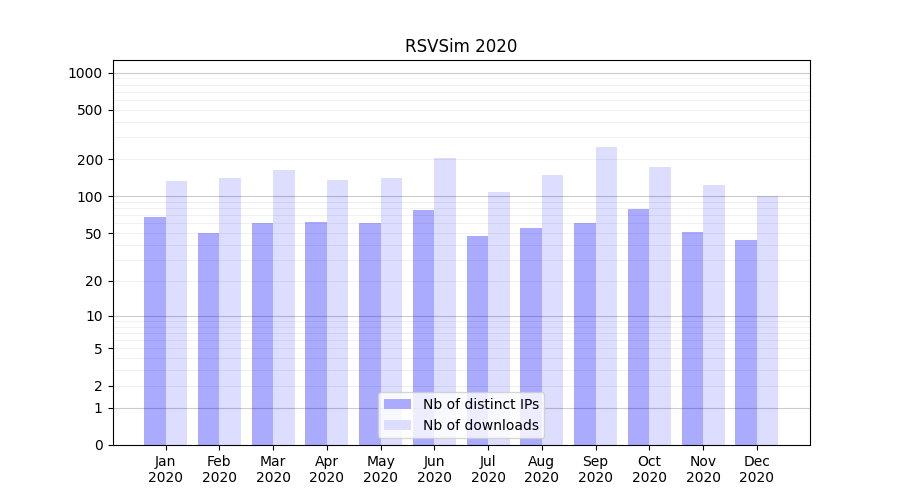The image size is (900, 500).
Task: Select the Apr 2020 distinct IPs bar
Action: tap(316, 333)
